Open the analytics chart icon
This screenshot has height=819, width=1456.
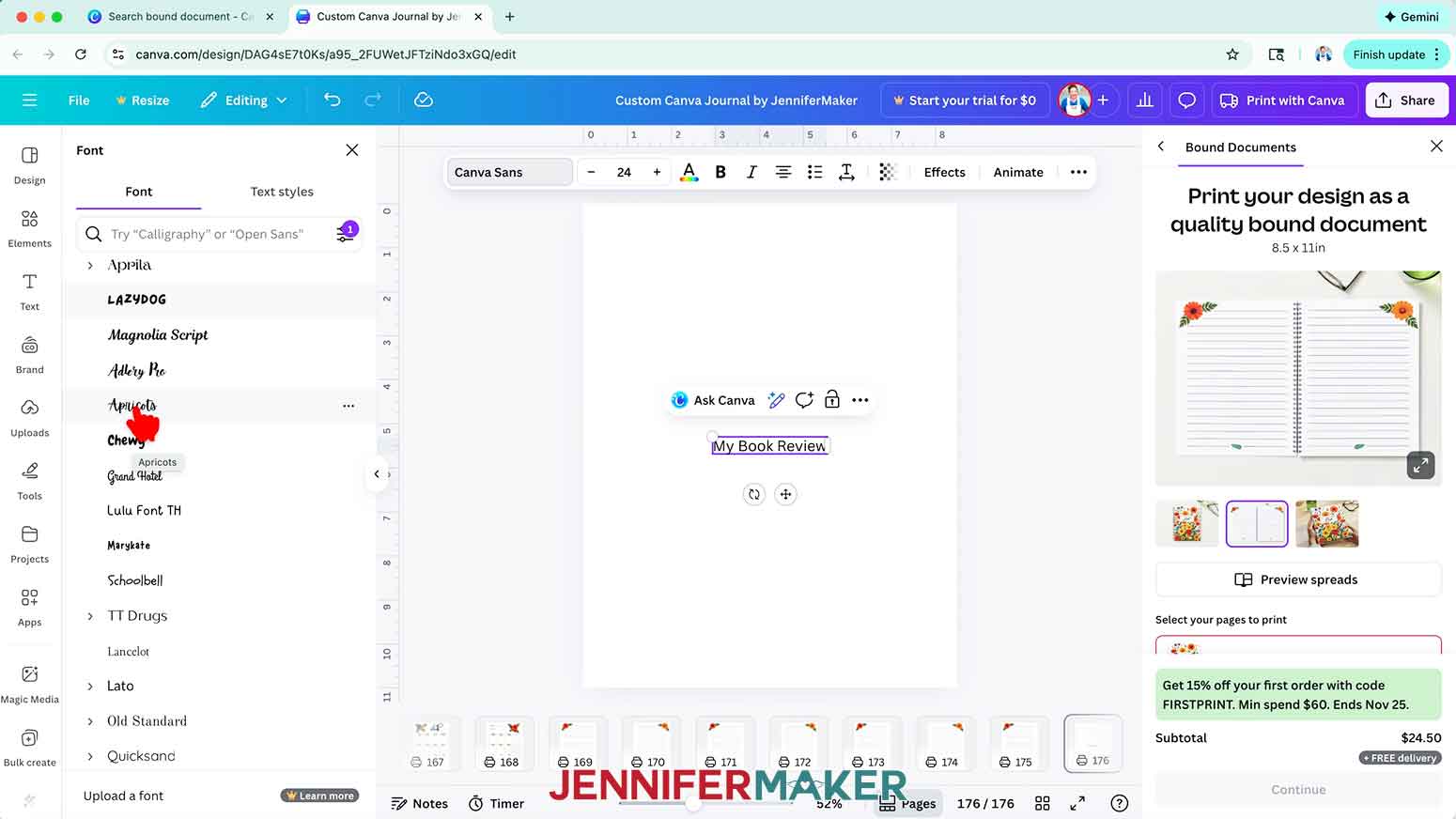(x=1144, y=100)
